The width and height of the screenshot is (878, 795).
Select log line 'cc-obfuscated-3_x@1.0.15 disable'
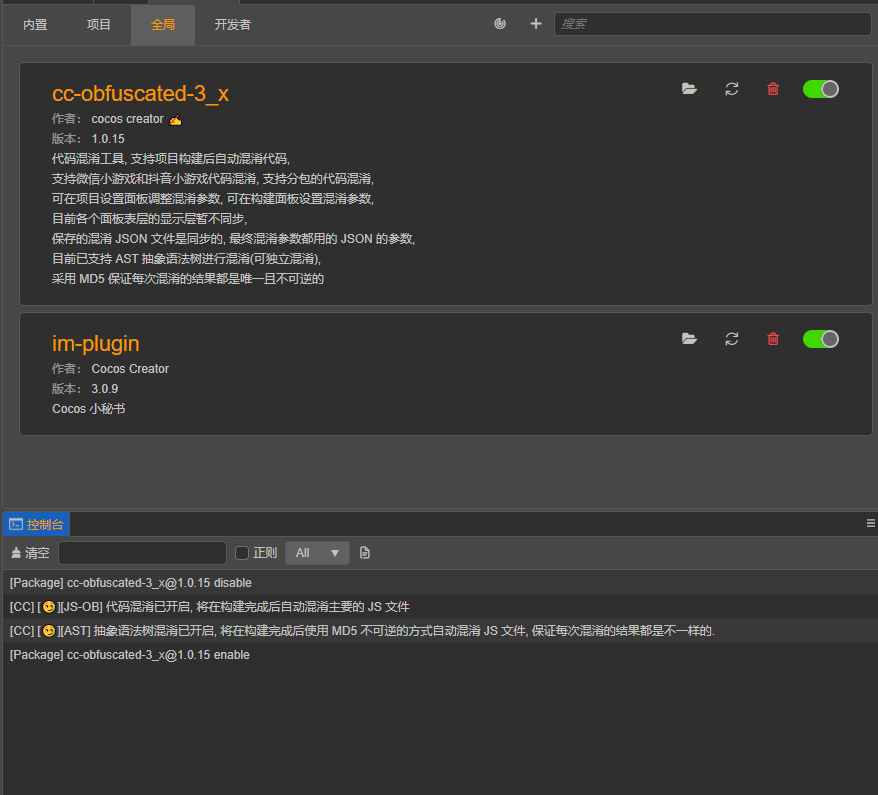tap(440, 583)
